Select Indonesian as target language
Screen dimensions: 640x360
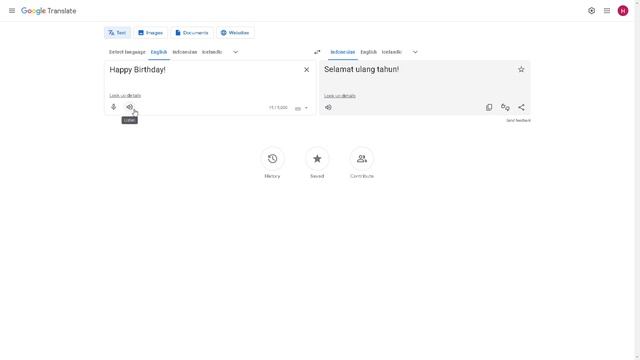[342, 52]
